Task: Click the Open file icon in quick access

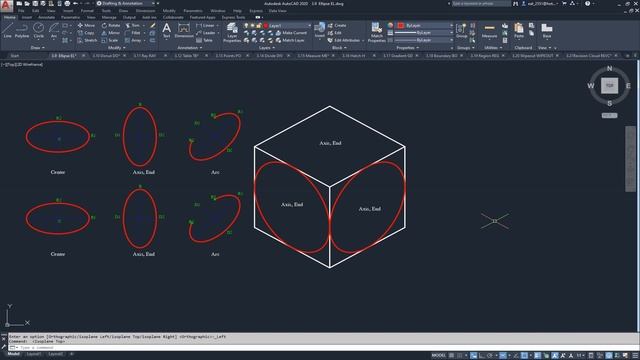Action: 27,4
